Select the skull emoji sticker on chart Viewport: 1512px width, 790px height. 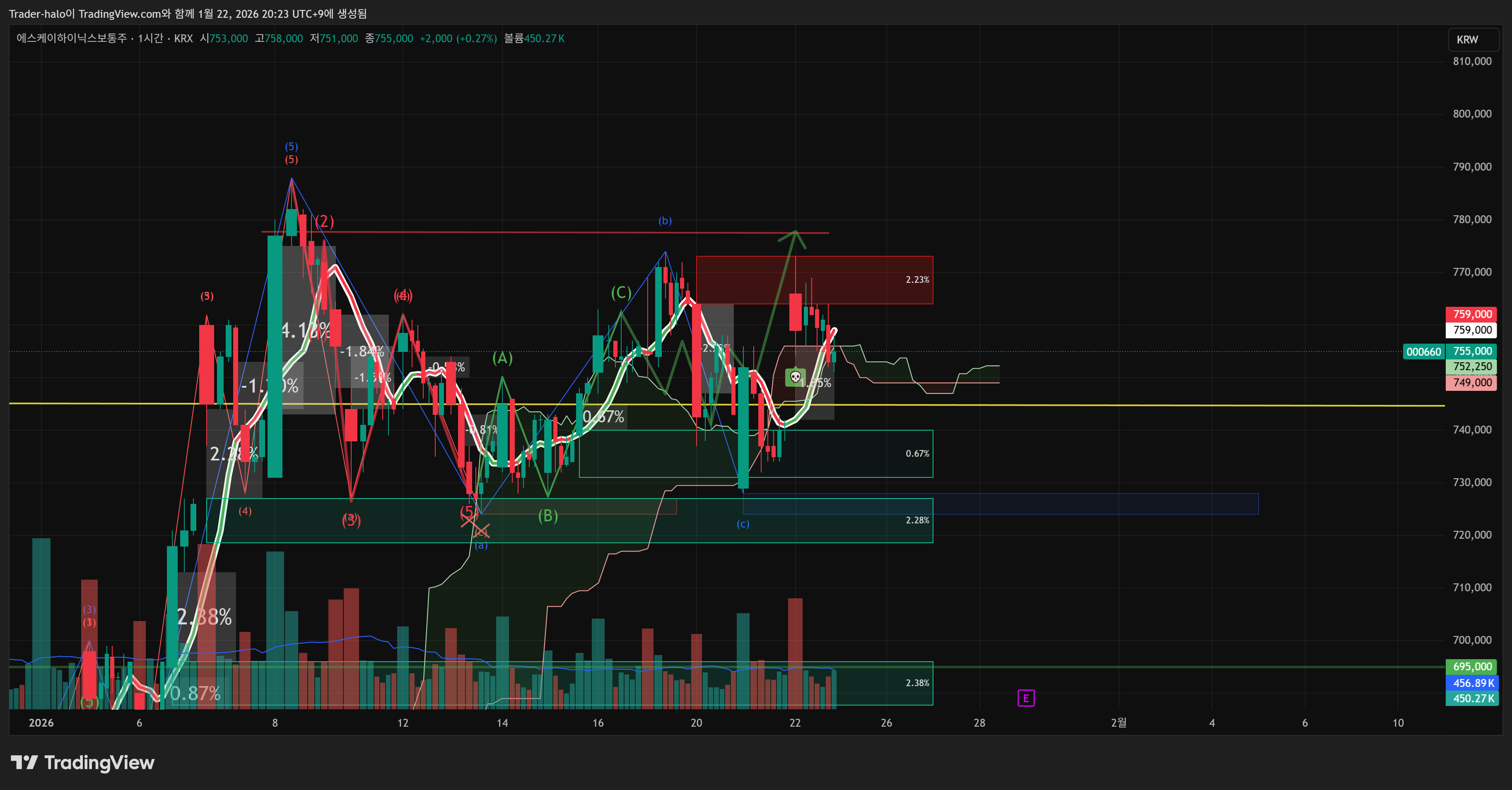point(795,377)
